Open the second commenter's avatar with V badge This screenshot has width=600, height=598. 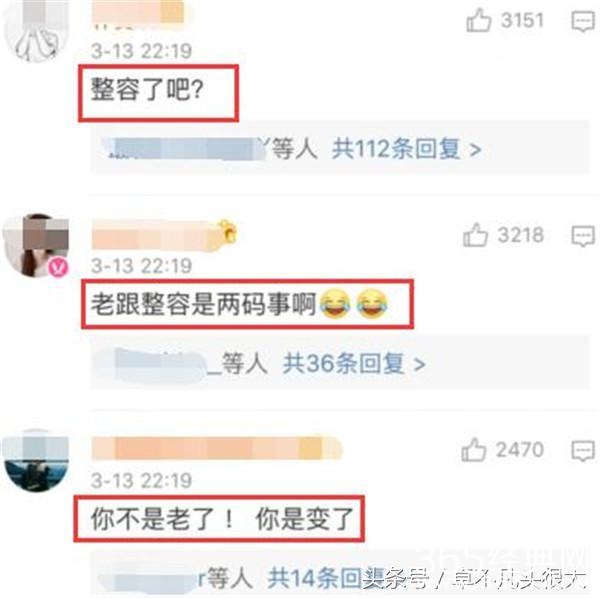tap(35, 245)
